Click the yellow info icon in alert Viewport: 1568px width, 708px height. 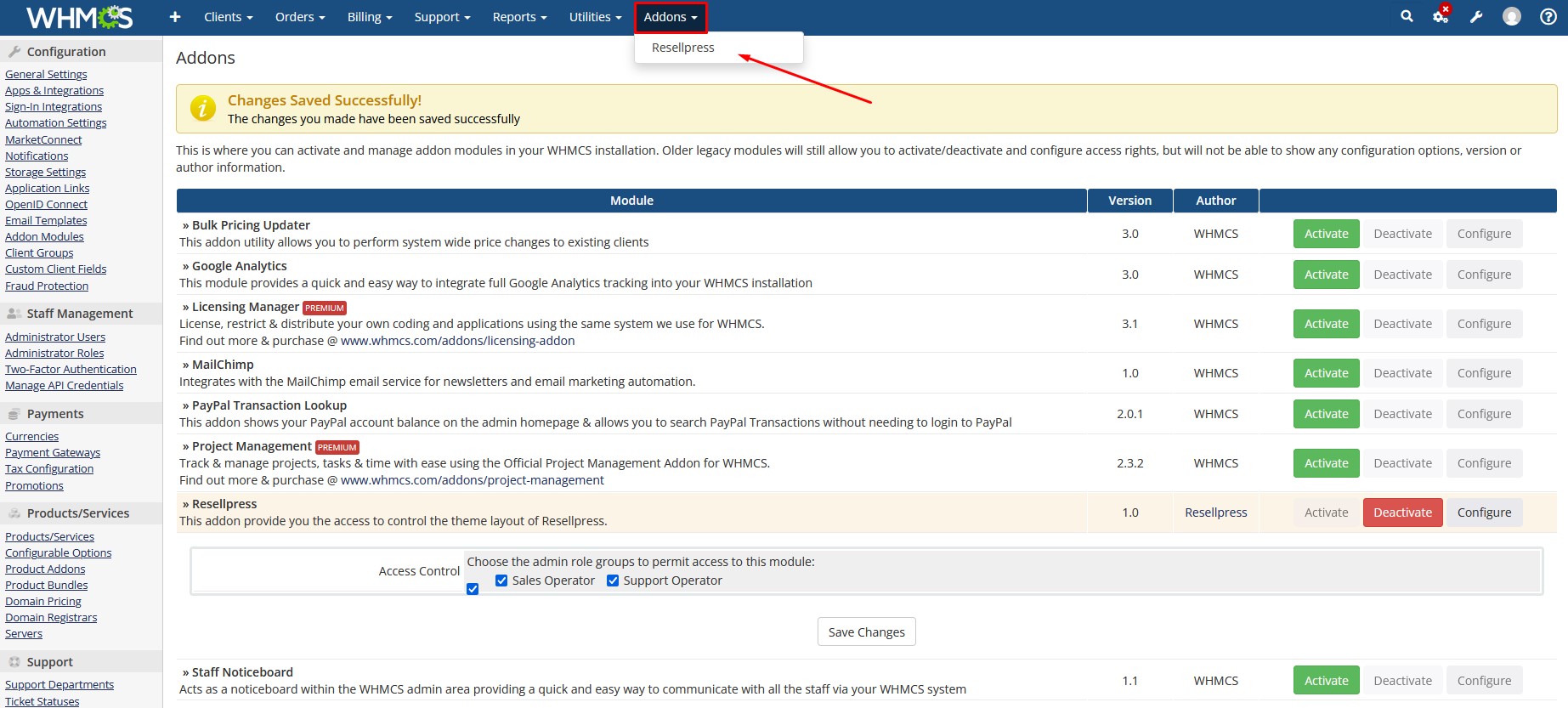click(202, 109)
